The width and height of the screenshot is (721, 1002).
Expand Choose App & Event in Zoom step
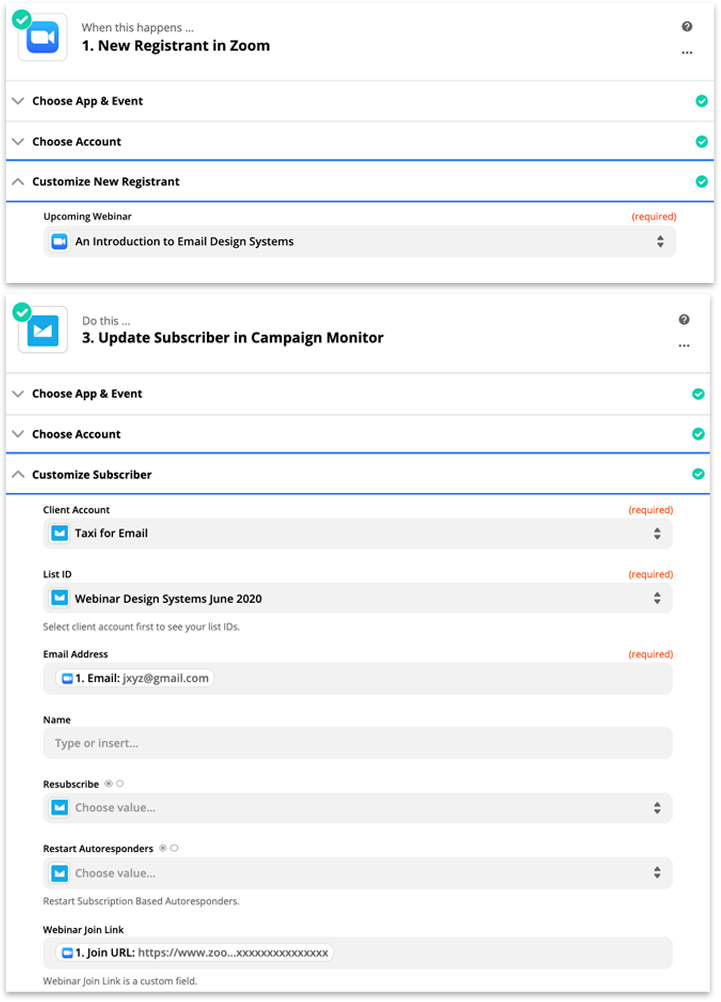coord(360,101)
